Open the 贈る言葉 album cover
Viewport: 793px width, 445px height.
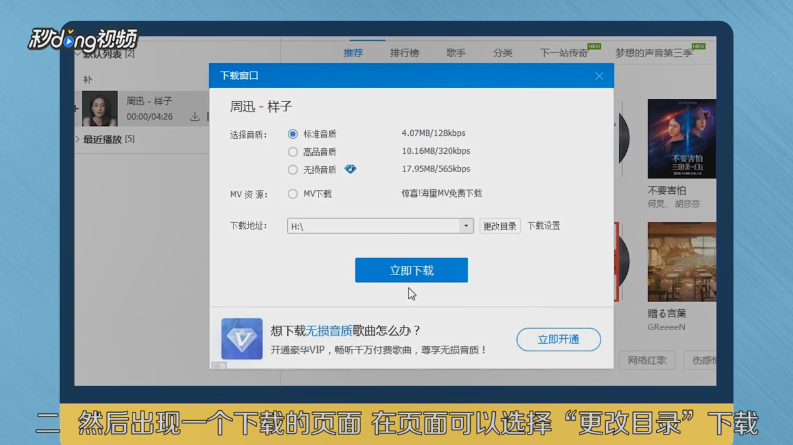(682, 262)
